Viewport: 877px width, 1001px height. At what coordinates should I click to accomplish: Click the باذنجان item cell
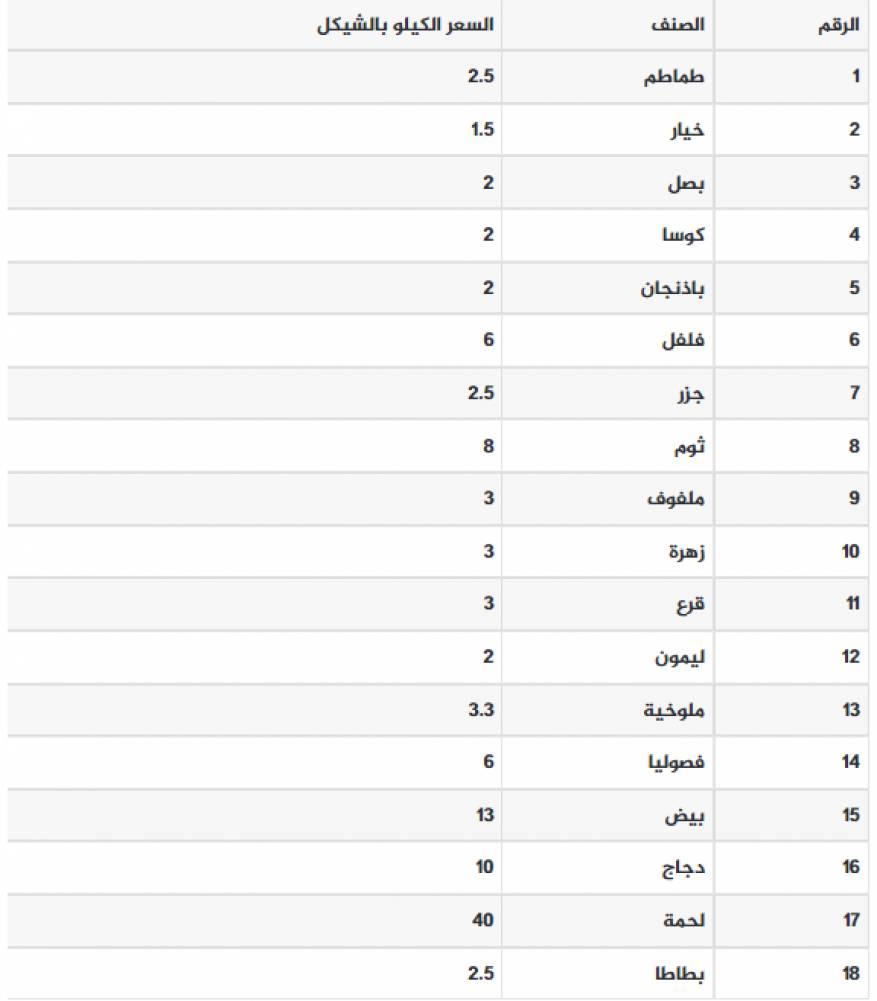tap(672, 288)
